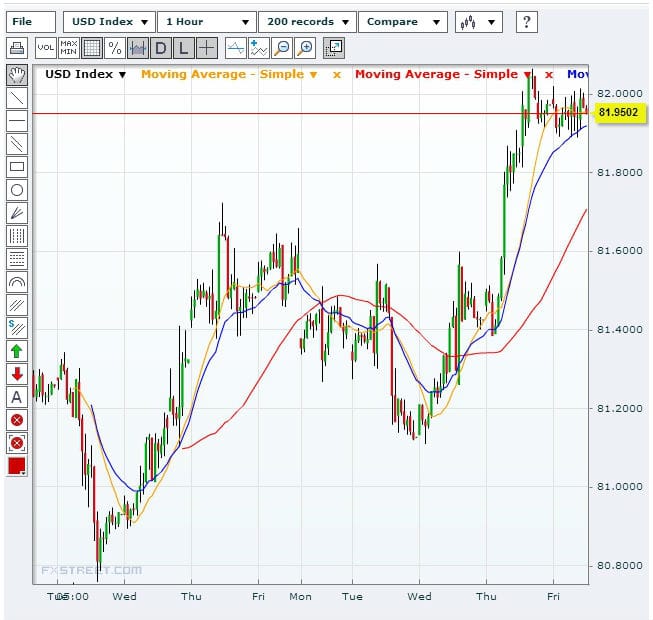Toggle the MAX MIN display button
Screen dimensions: 653x620
(69, 48)
